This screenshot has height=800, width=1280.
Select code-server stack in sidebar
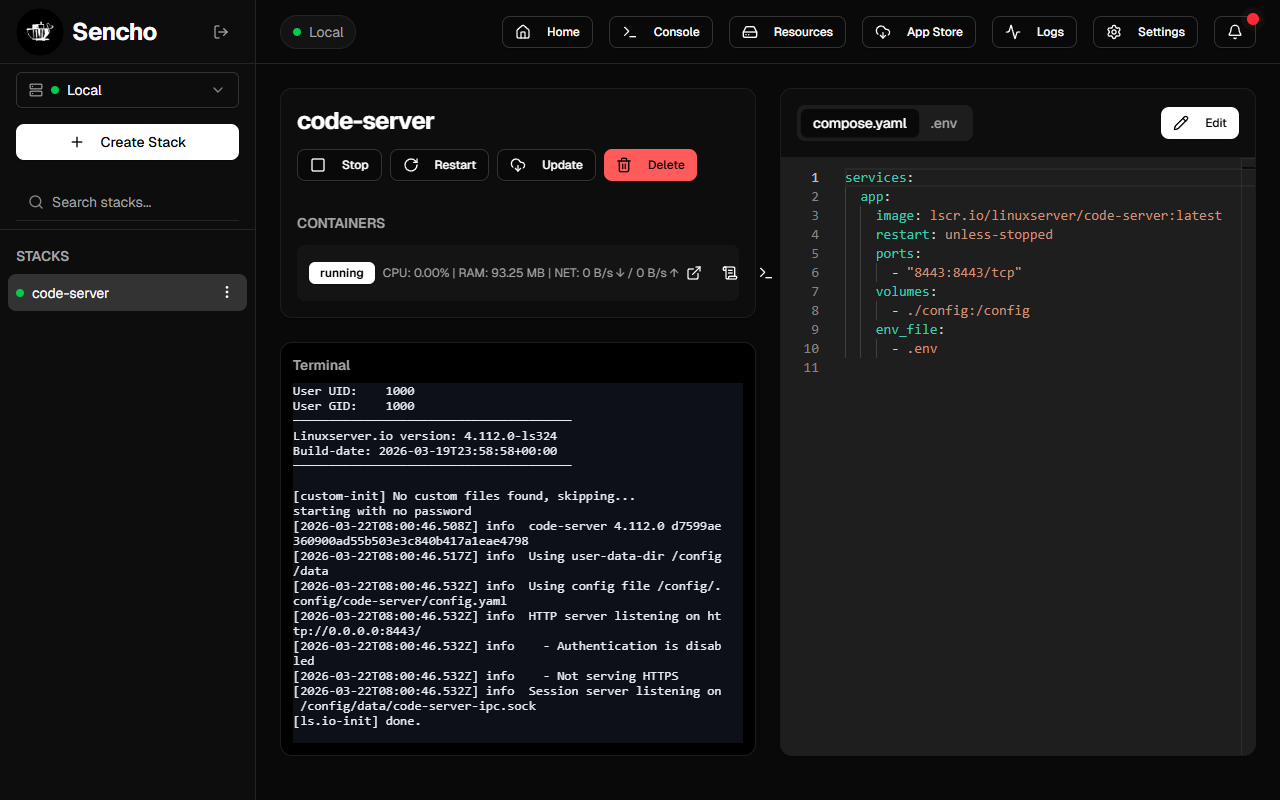click(x=127, y=293)
